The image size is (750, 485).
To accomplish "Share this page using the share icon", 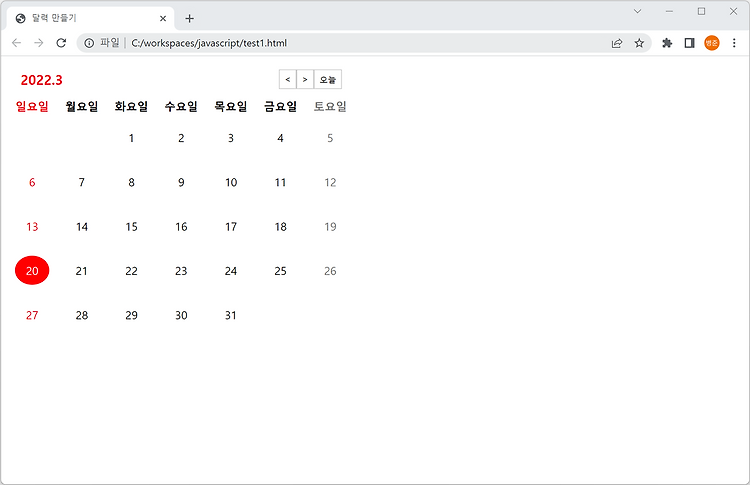I will tap(617, 43).
